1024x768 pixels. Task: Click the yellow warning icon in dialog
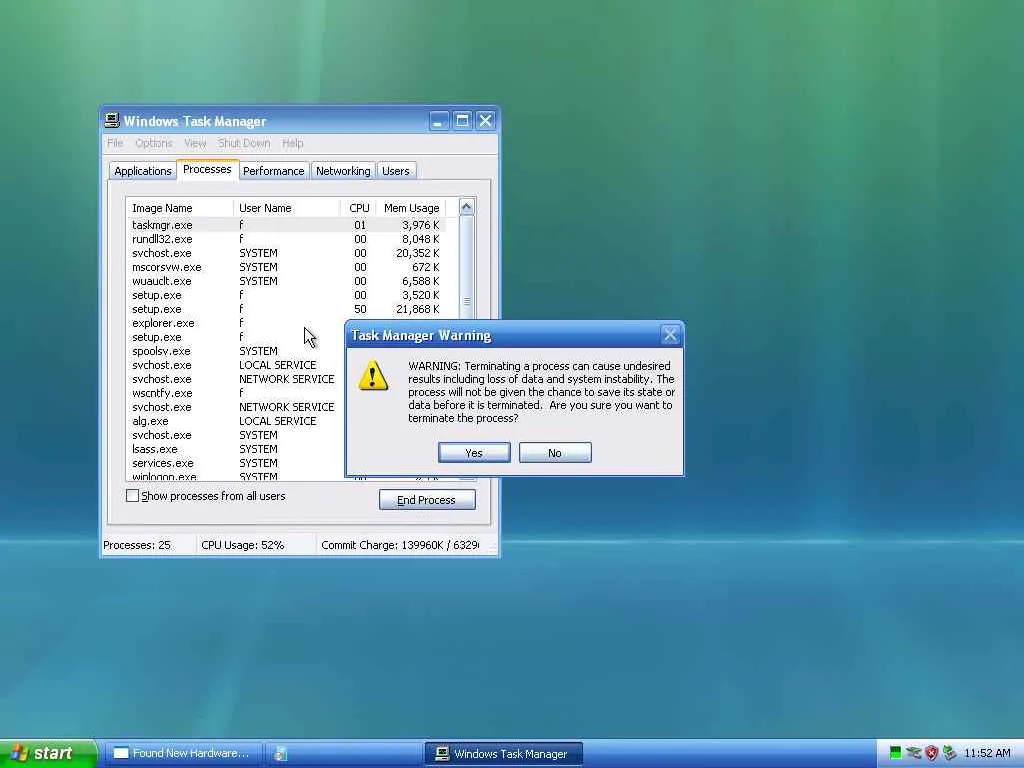(373, 376)
